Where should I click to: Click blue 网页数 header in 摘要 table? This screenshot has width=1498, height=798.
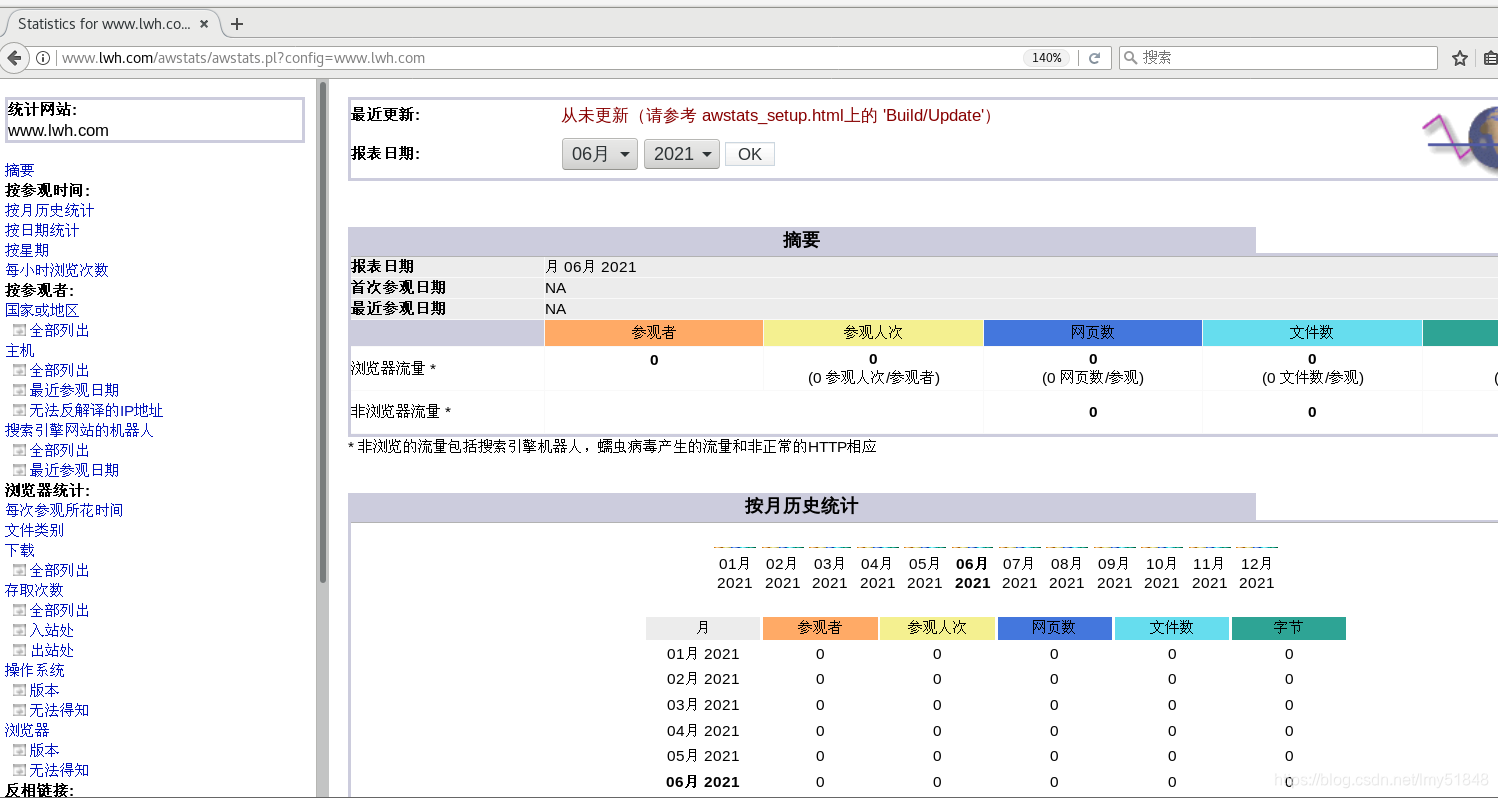(x=1093, y=333)
